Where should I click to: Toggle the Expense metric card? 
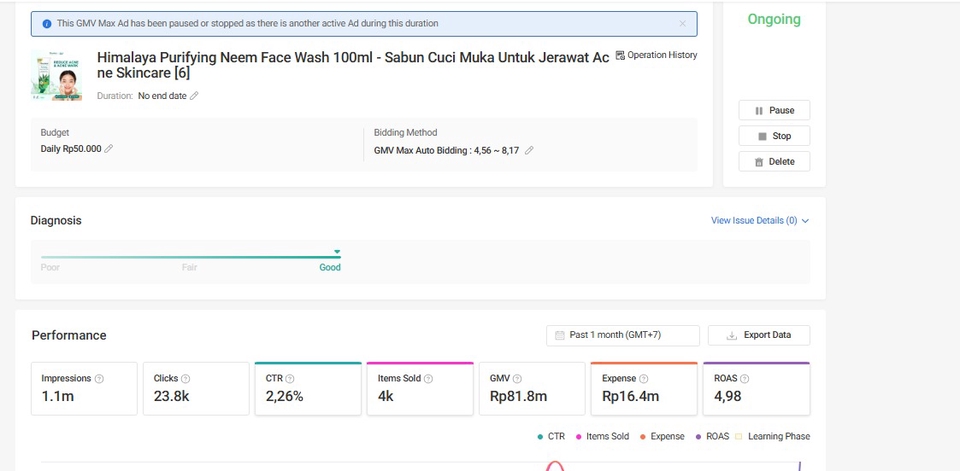pos(643,388)
